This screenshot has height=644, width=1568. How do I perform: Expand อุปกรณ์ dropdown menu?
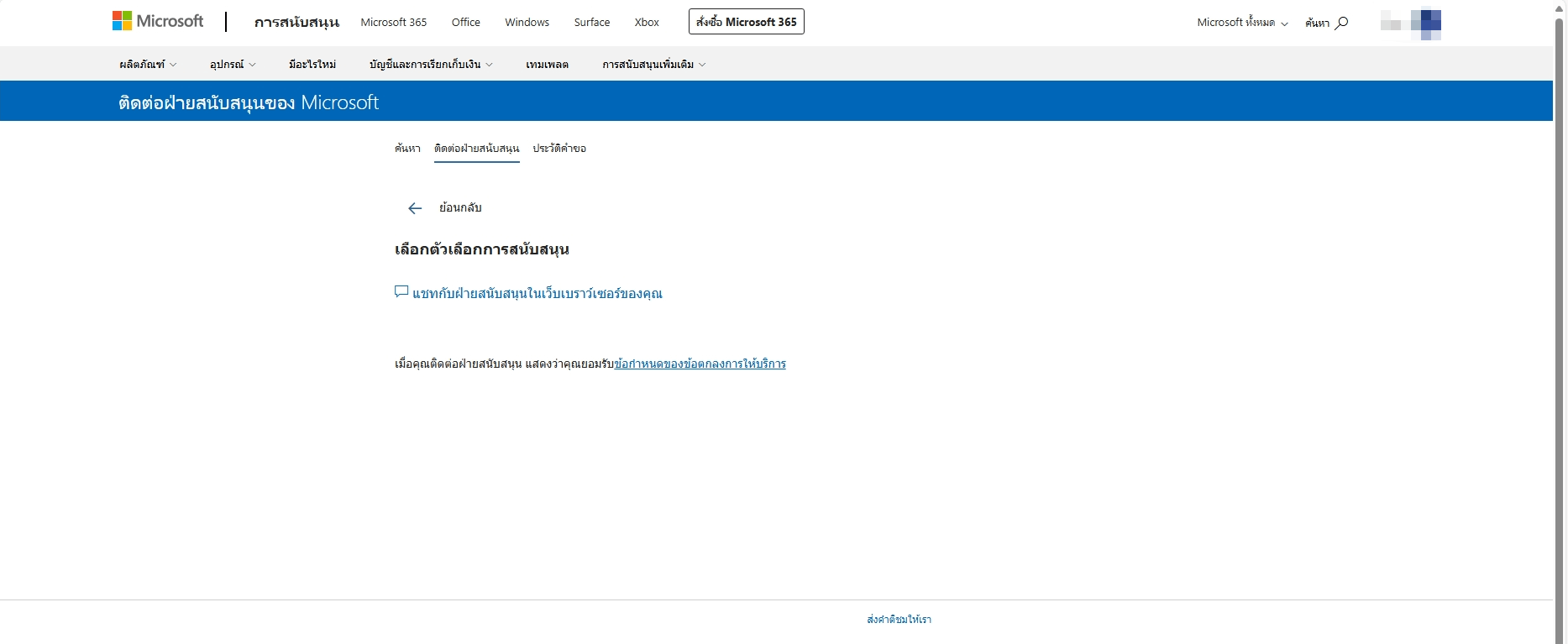[233, 65]
